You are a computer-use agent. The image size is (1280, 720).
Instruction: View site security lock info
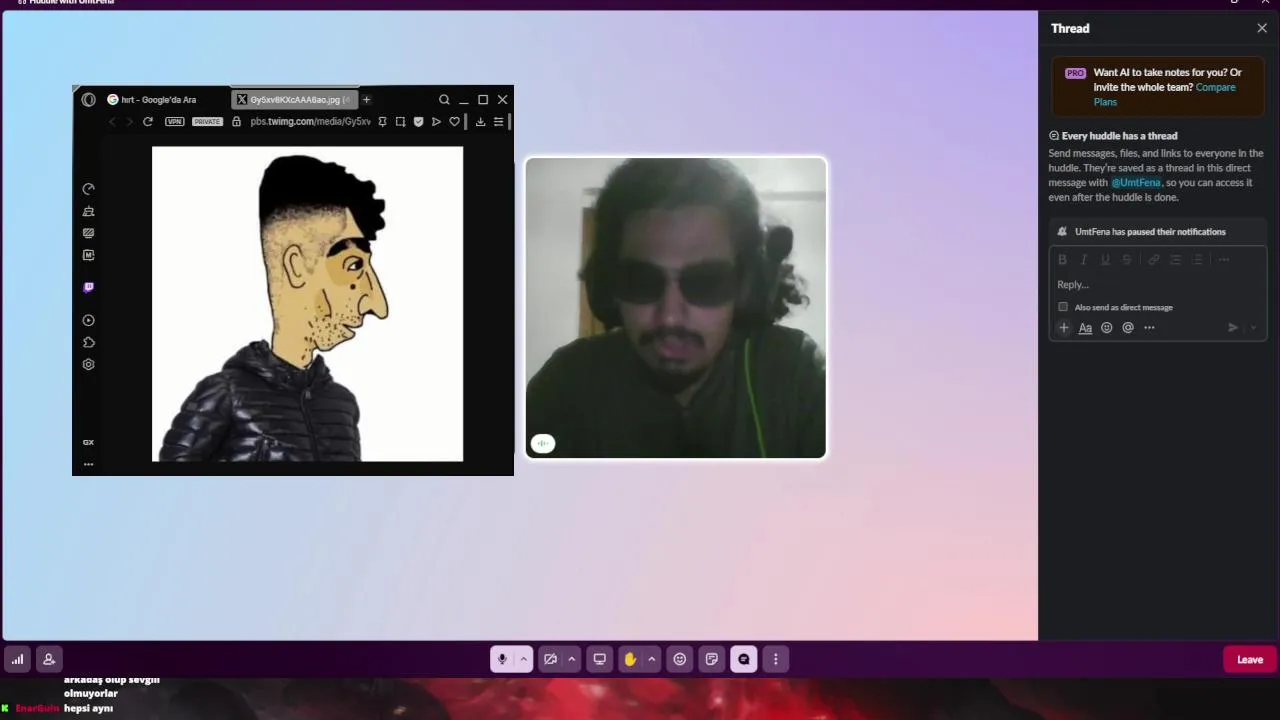click(237, 122)
